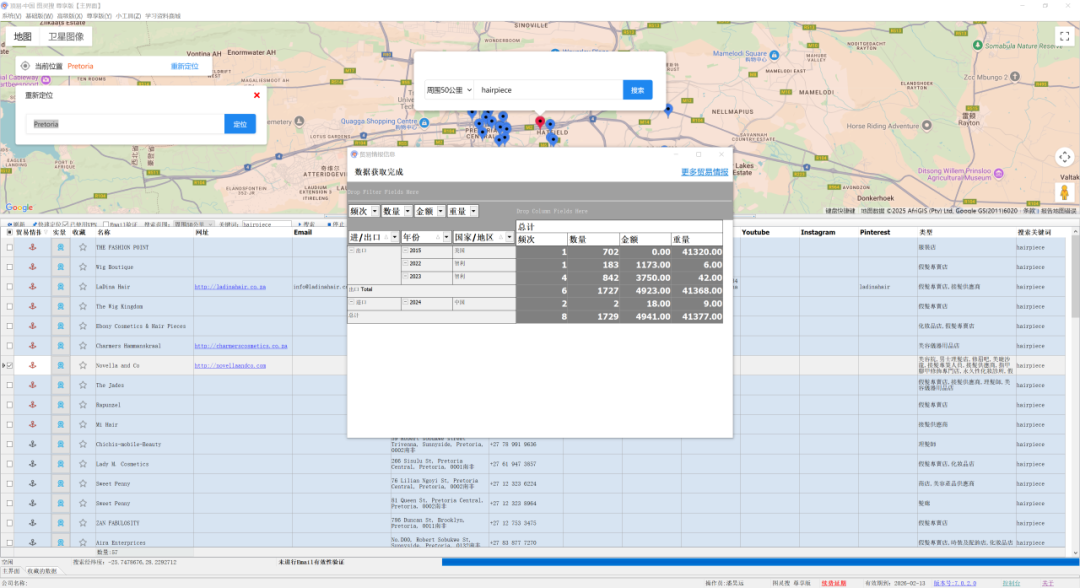Click the hairpiece search field on map
The width and height of the screenshot is (1080, 588).
point(548,90)
